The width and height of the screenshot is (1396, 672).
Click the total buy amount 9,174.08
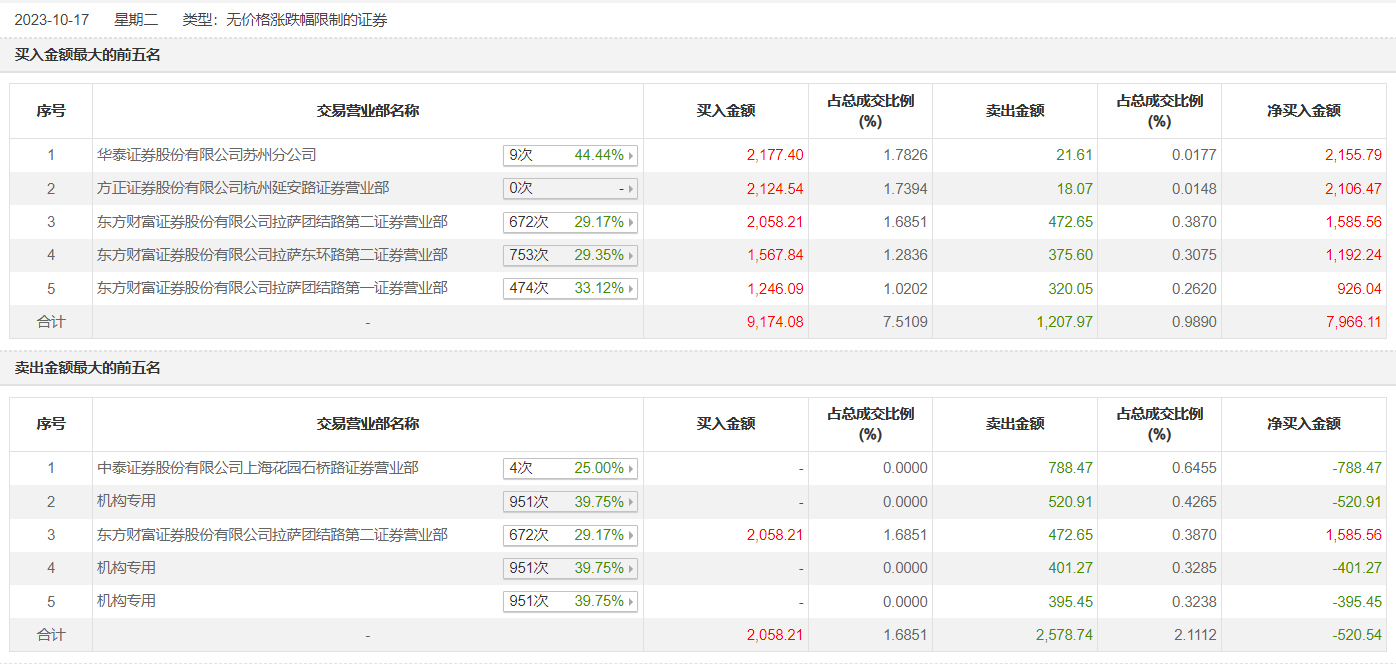tap(775, 322)
